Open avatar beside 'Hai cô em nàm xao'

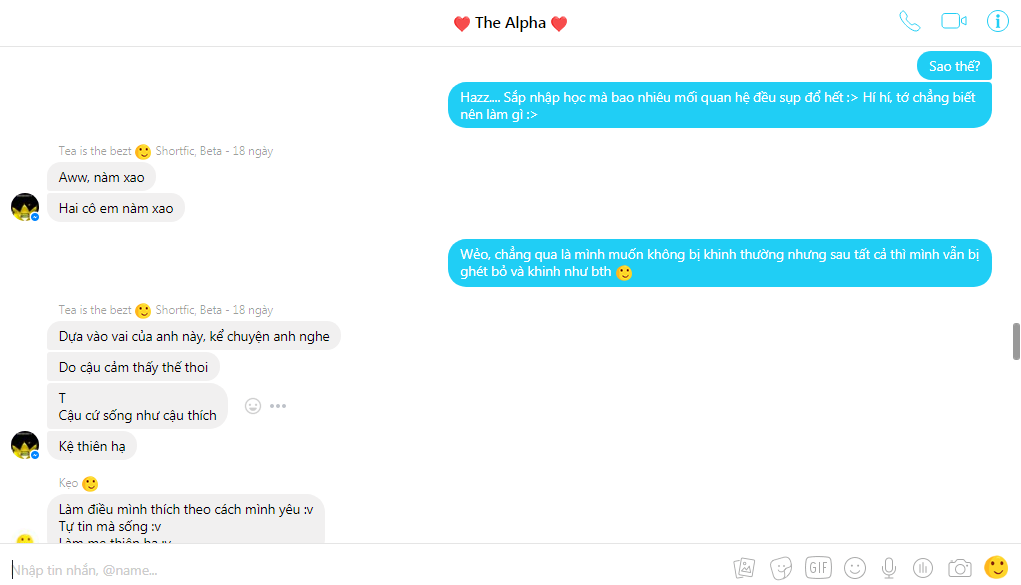tap(25, 207)
